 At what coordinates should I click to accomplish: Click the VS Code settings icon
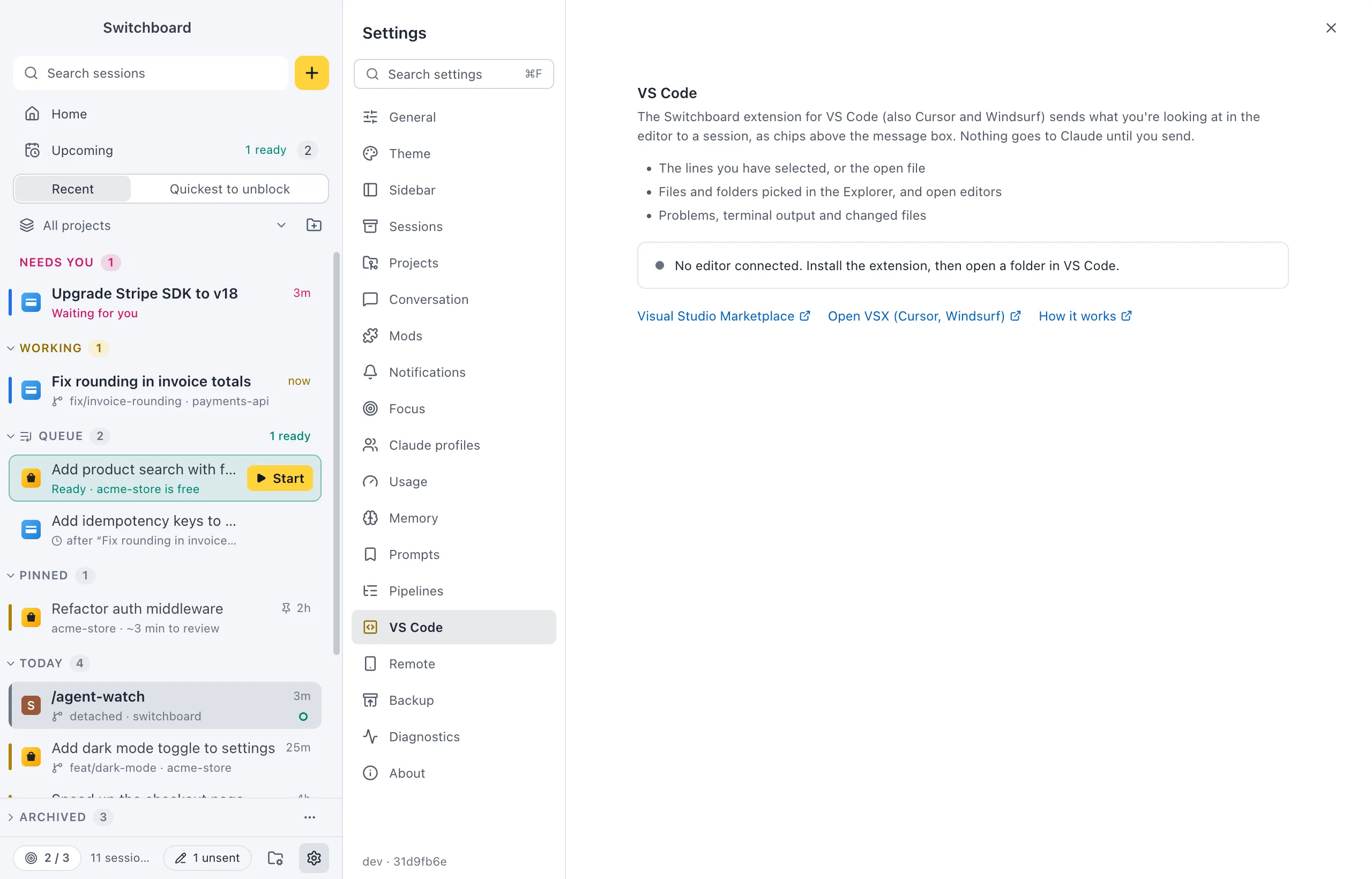coord(370,627)
